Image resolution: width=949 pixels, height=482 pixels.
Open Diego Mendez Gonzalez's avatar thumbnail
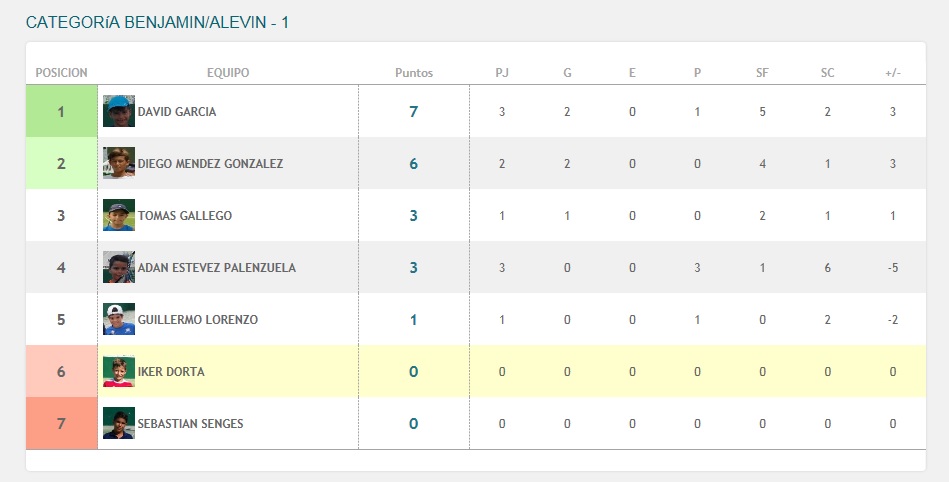click(x=119, y=163)
